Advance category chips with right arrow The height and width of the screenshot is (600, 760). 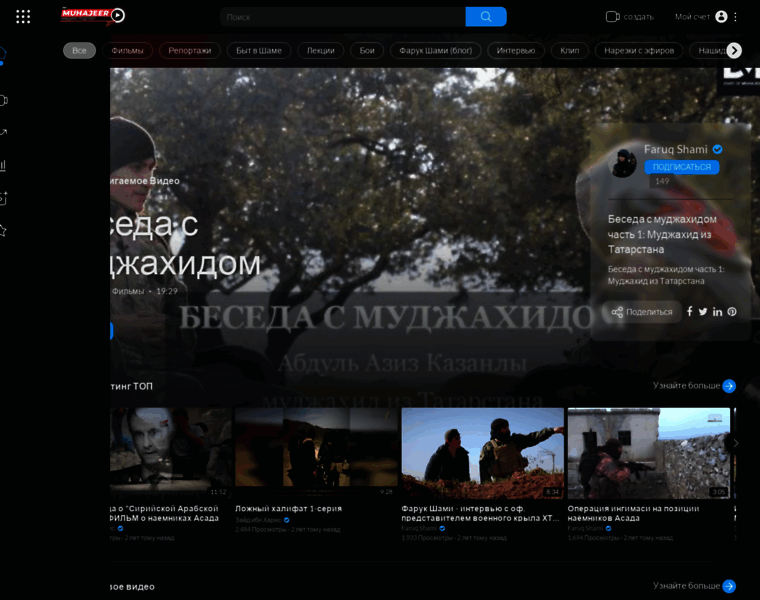[734, 50]
